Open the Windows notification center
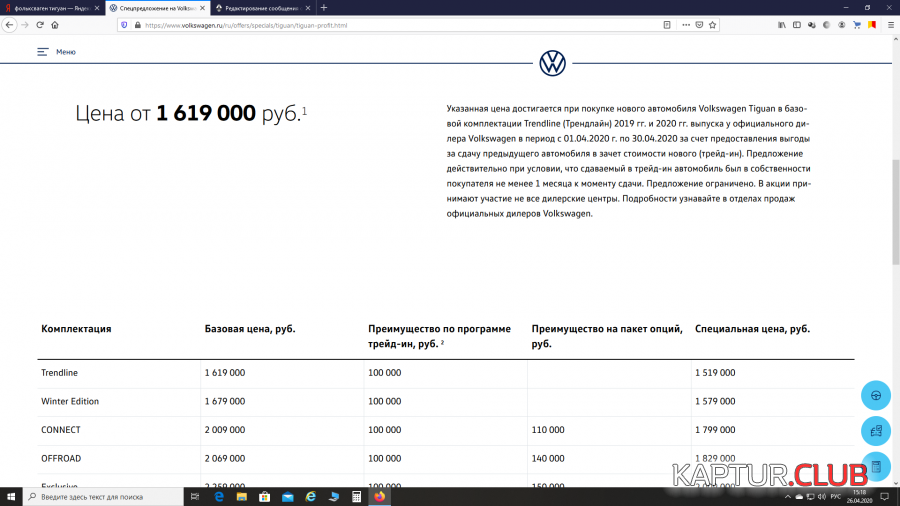 click(x=885, y=497)
